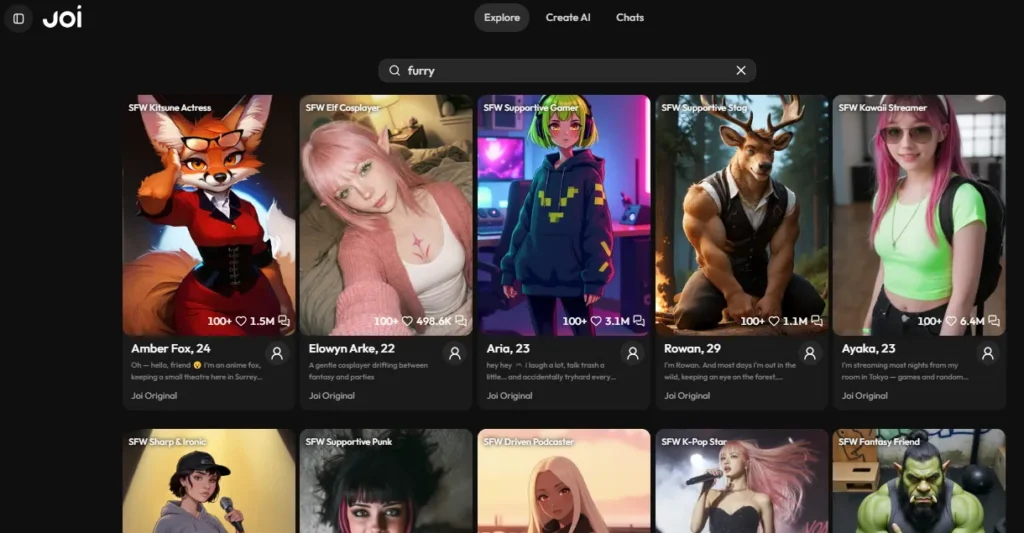Screen dimensions: 1024x533
Task: Clear the search with the X icon
Action: (x=741, y=71)
